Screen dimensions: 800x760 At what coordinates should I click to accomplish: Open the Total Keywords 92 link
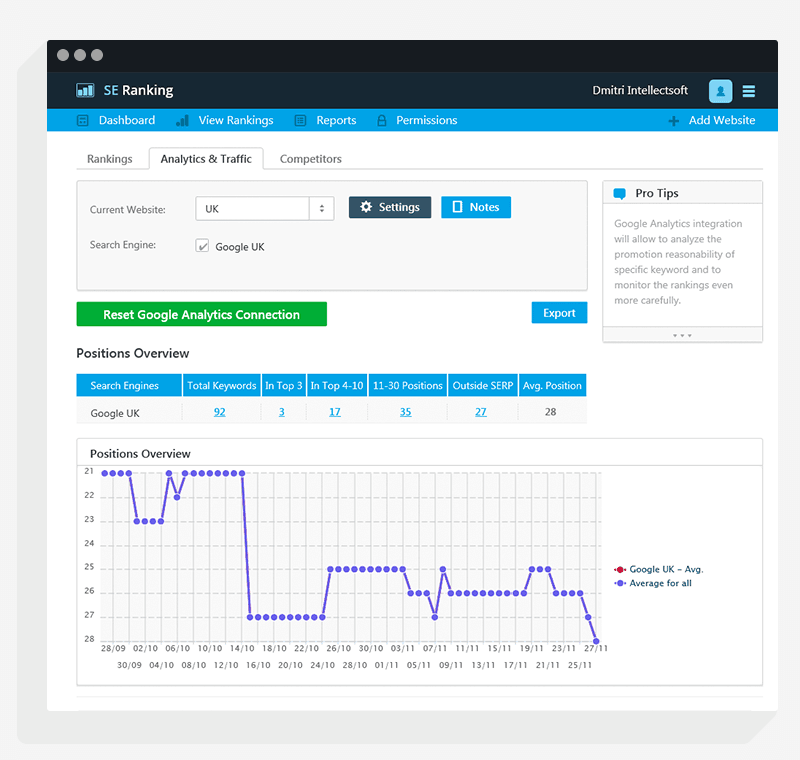pos(219,412)
